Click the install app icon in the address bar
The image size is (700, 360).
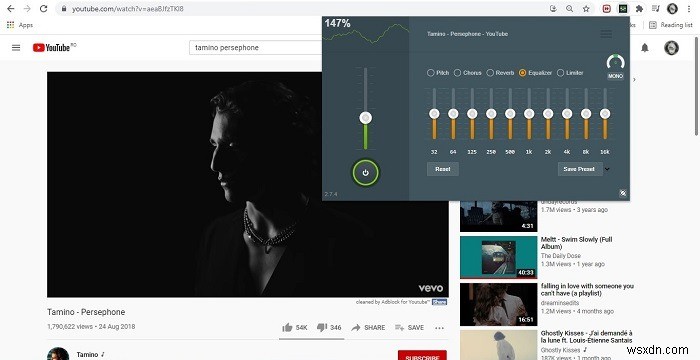tap(554, 8)
